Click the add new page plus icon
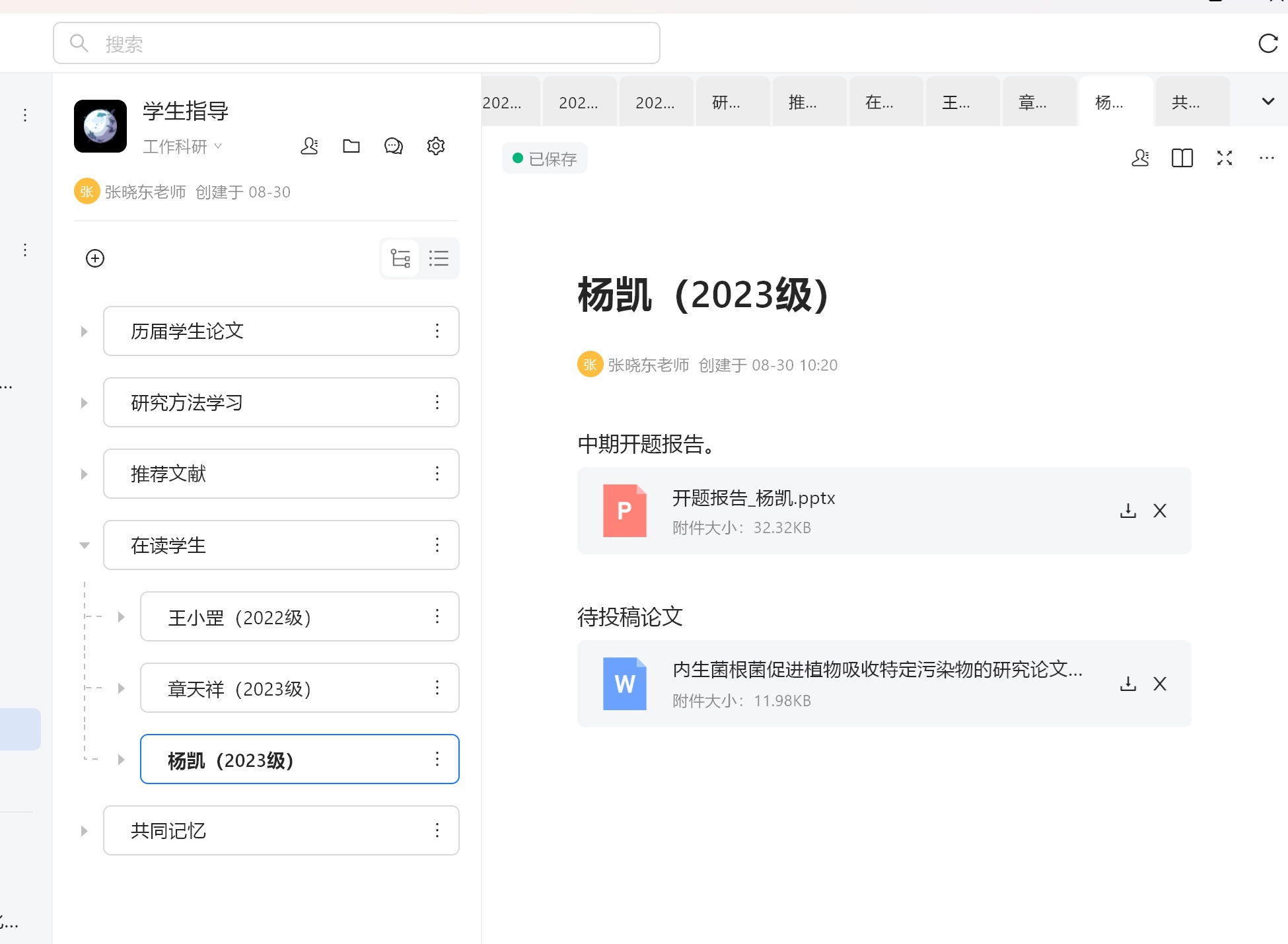 [95, 258]
